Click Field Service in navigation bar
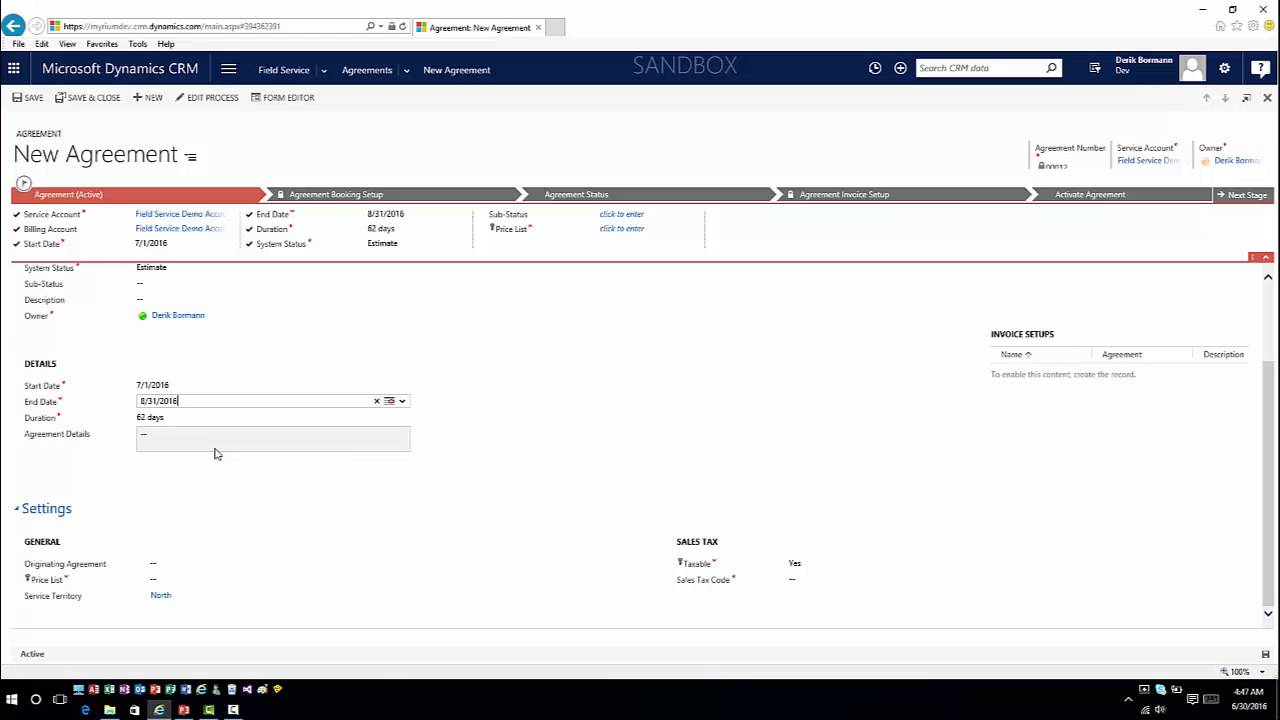Viewport: 1280px width, 720px height. 283,70
